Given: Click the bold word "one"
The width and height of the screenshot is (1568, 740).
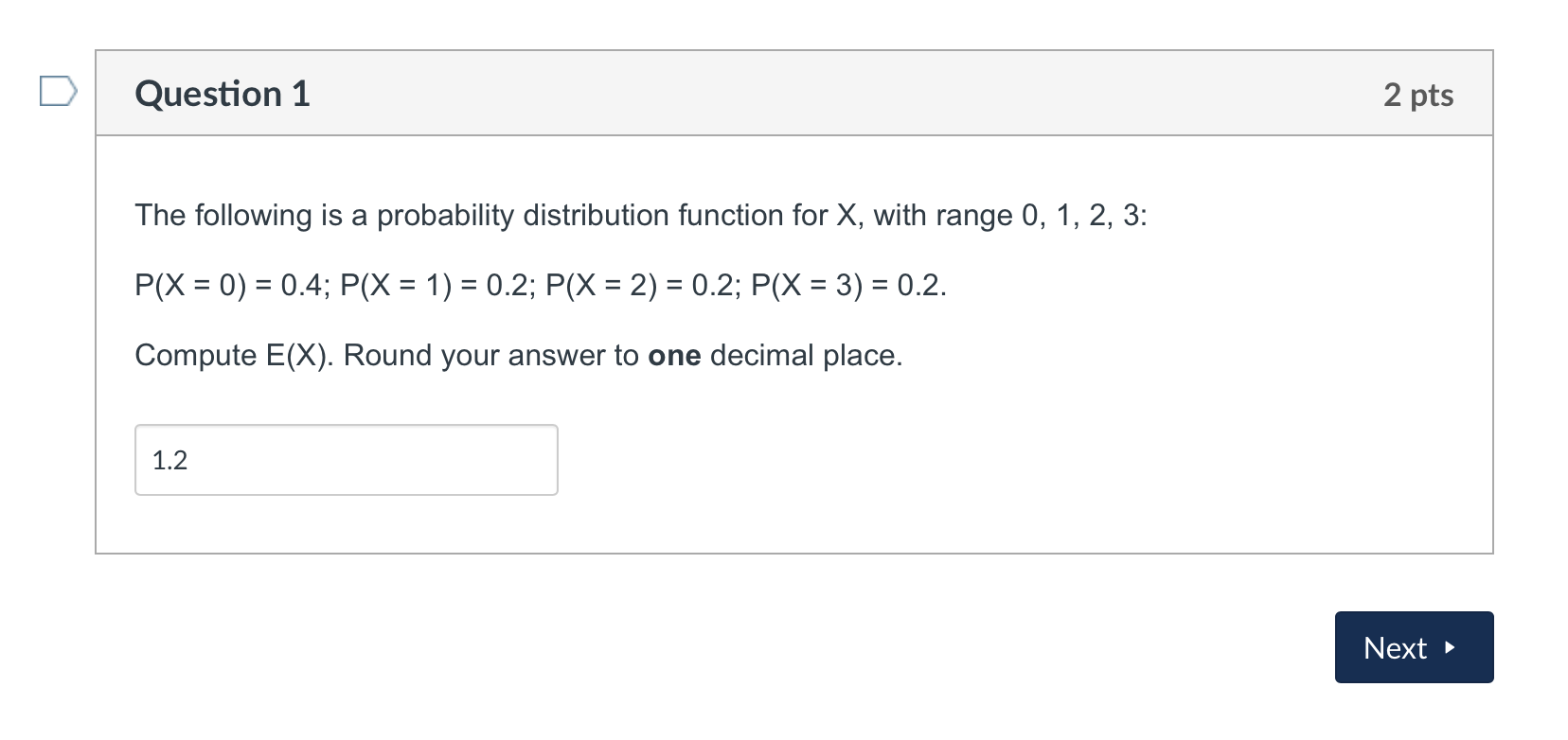Looking at the screenshot, I should click(x=674, y=356).
